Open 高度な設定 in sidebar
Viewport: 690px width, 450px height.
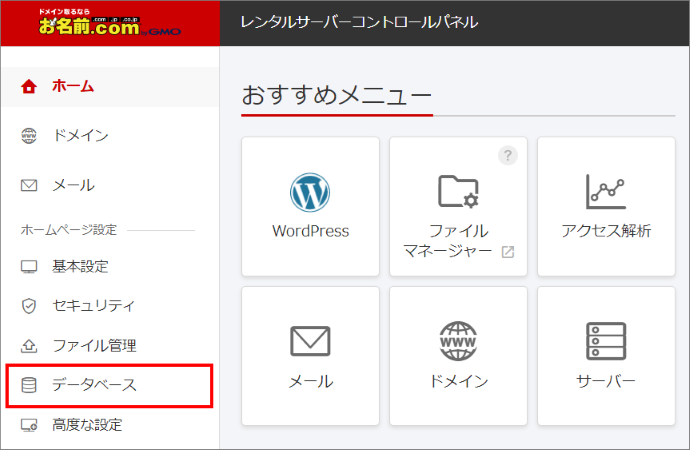(87, 424)
